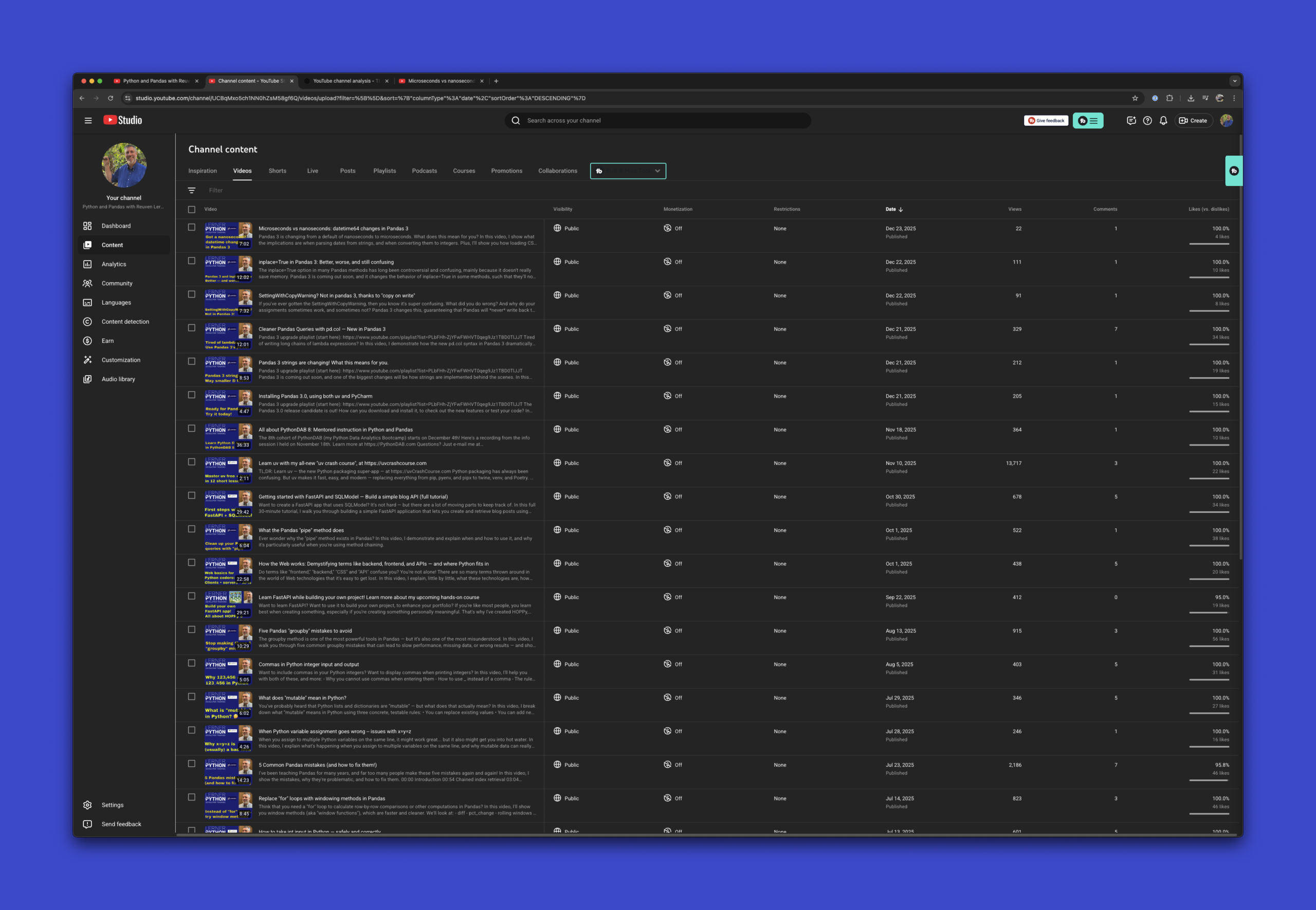Open the notifications bell icon
Screen dimensions: 1316x910
coord(1163,120)
